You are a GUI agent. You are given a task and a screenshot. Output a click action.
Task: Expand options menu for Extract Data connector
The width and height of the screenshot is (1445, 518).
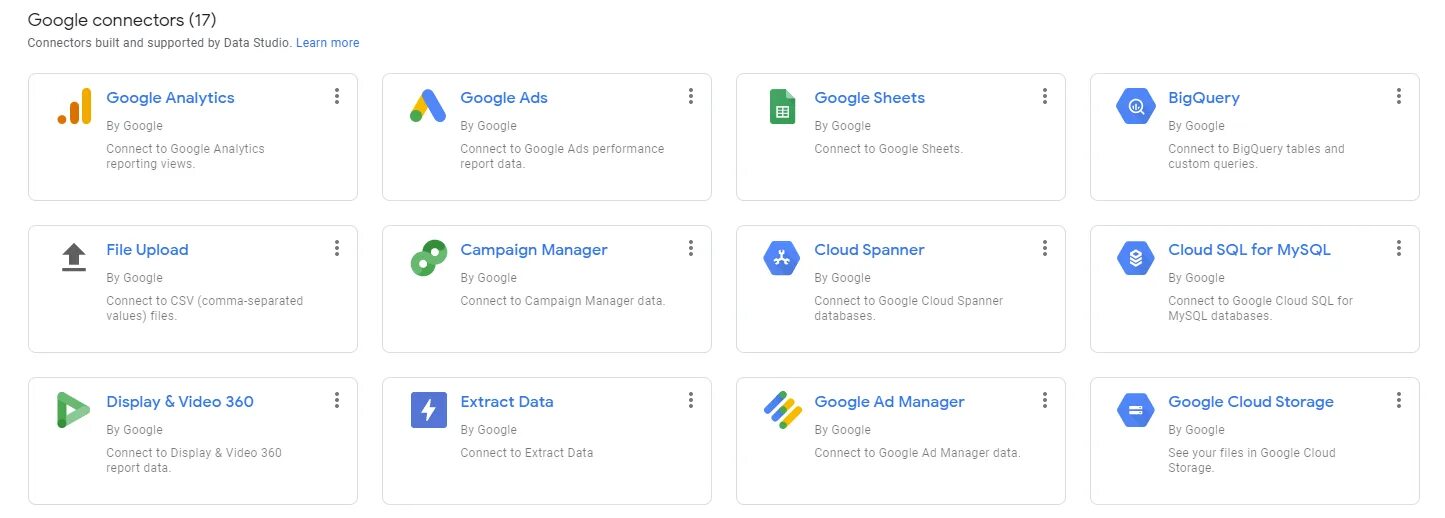click(691, 400)
